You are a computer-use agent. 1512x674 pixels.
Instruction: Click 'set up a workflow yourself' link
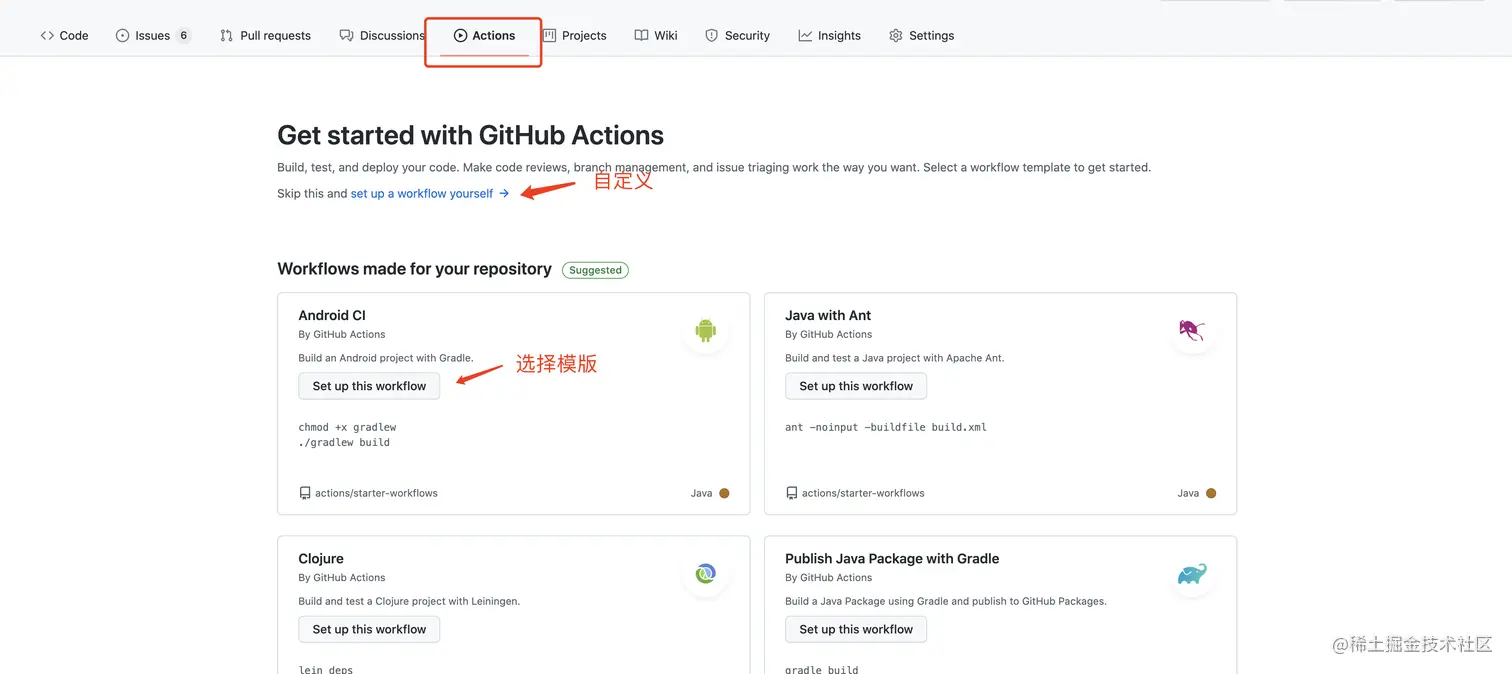(x=430, y=193)
